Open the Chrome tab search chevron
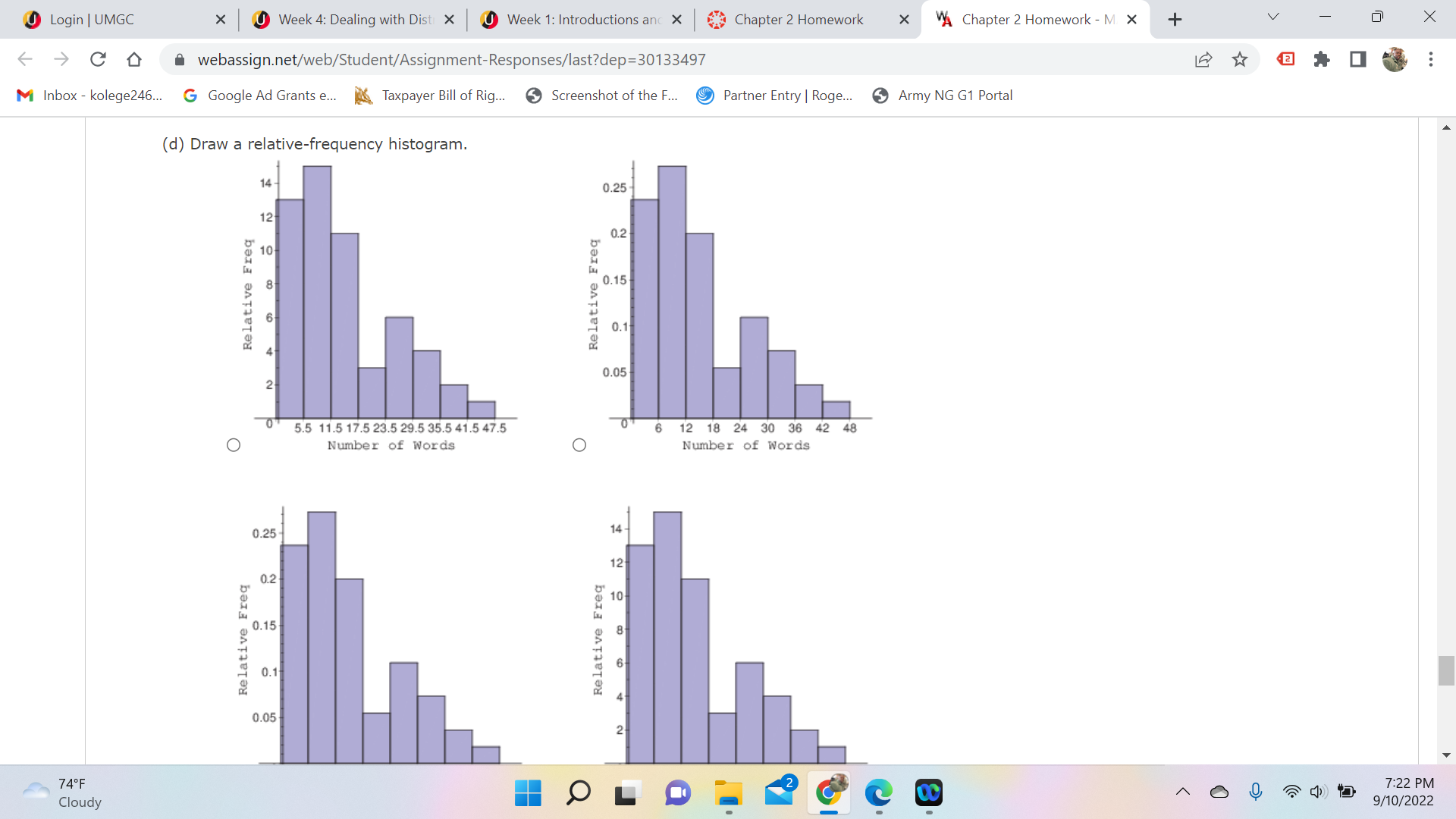The image size is (1456, 819). click(x=1272, y=16)
